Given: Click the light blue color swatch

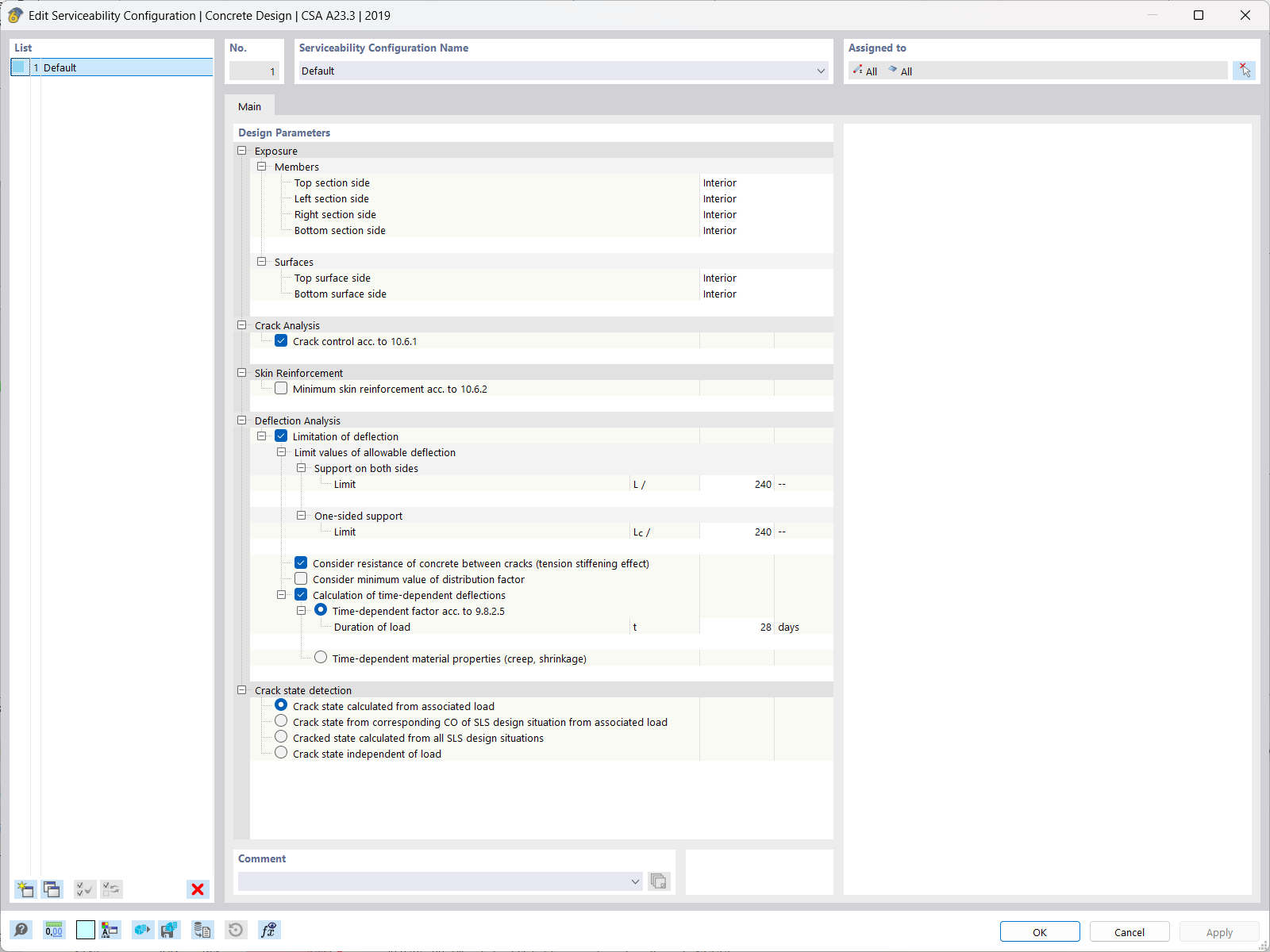Looking at the screenshot, I should pos(85,929).
